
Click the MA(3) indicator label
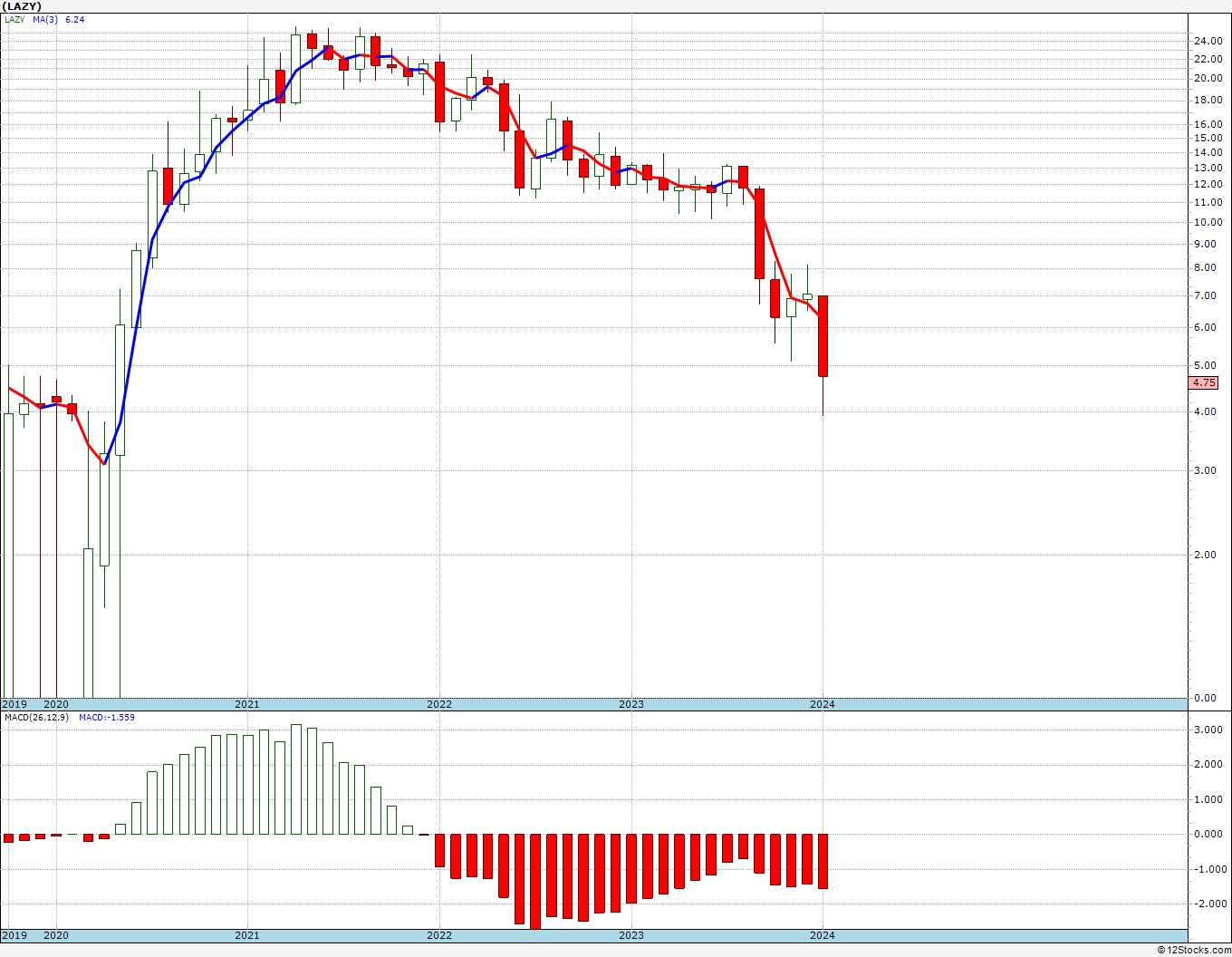44,19
